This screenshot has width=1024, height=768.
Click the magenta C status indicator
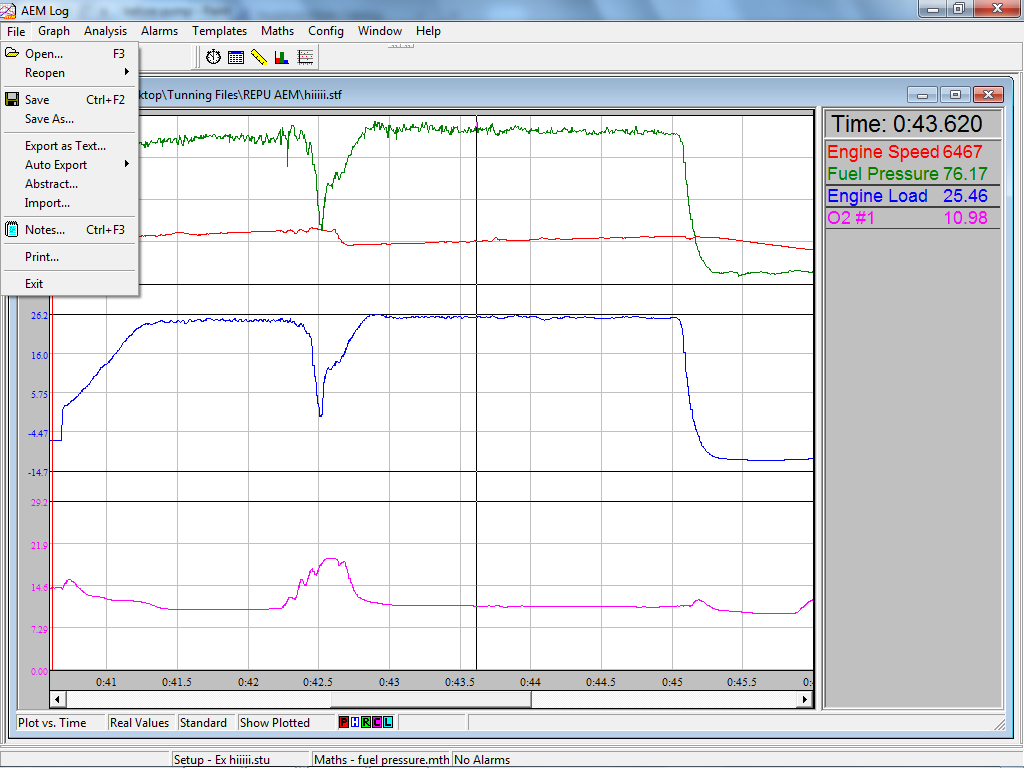[x=377, y=722]
